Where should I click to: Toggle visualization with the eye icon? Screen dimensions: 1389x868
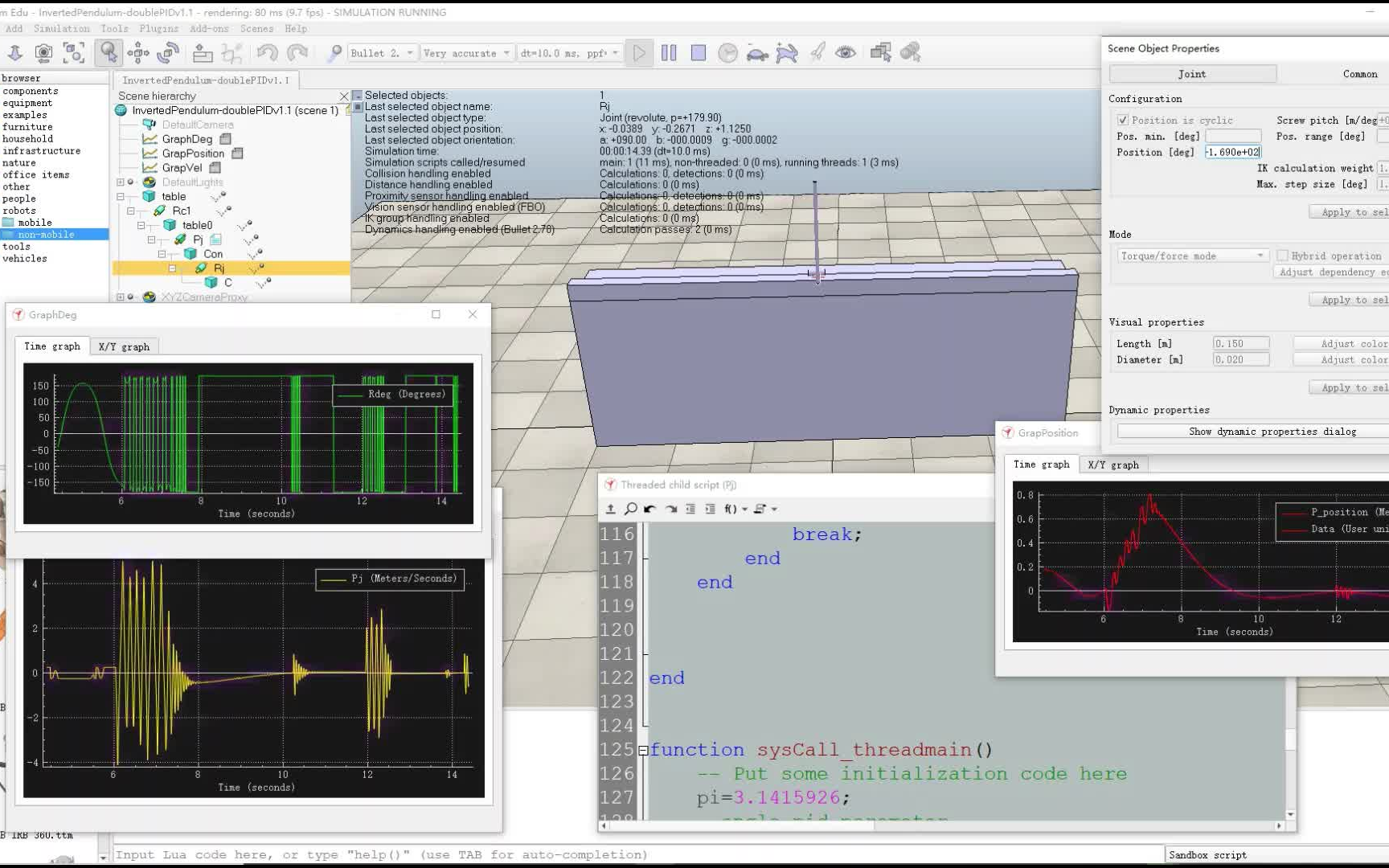pos(845,53)
